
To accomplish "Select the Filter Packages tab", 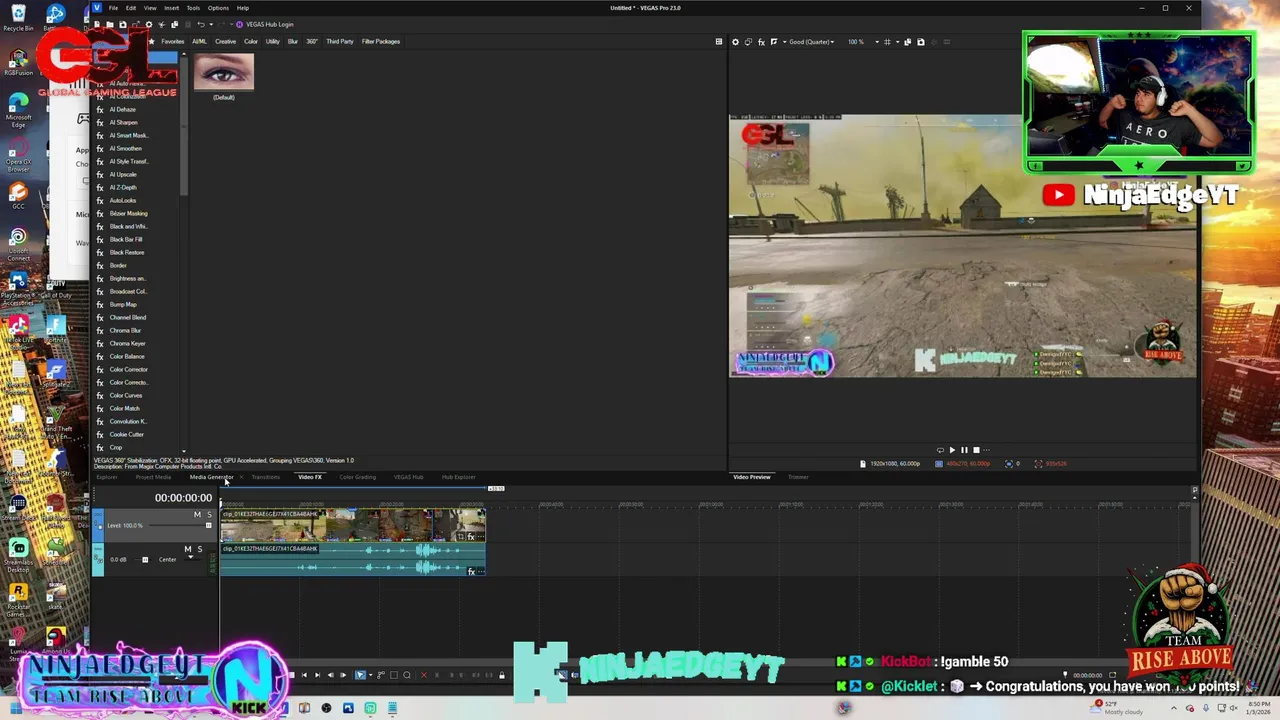I will [x=381, y=42].
